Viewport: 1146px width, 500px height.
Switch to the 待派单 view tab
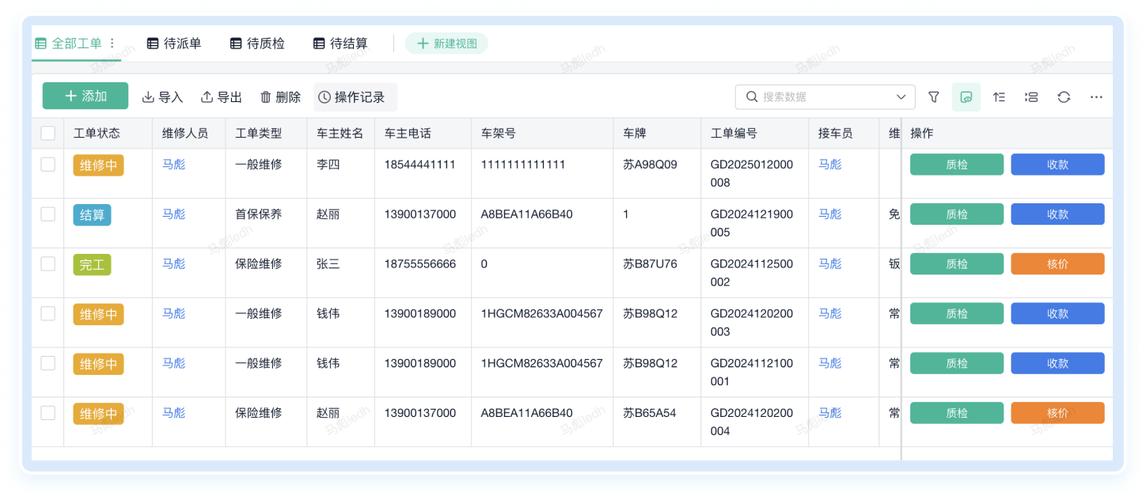point(174,44)
